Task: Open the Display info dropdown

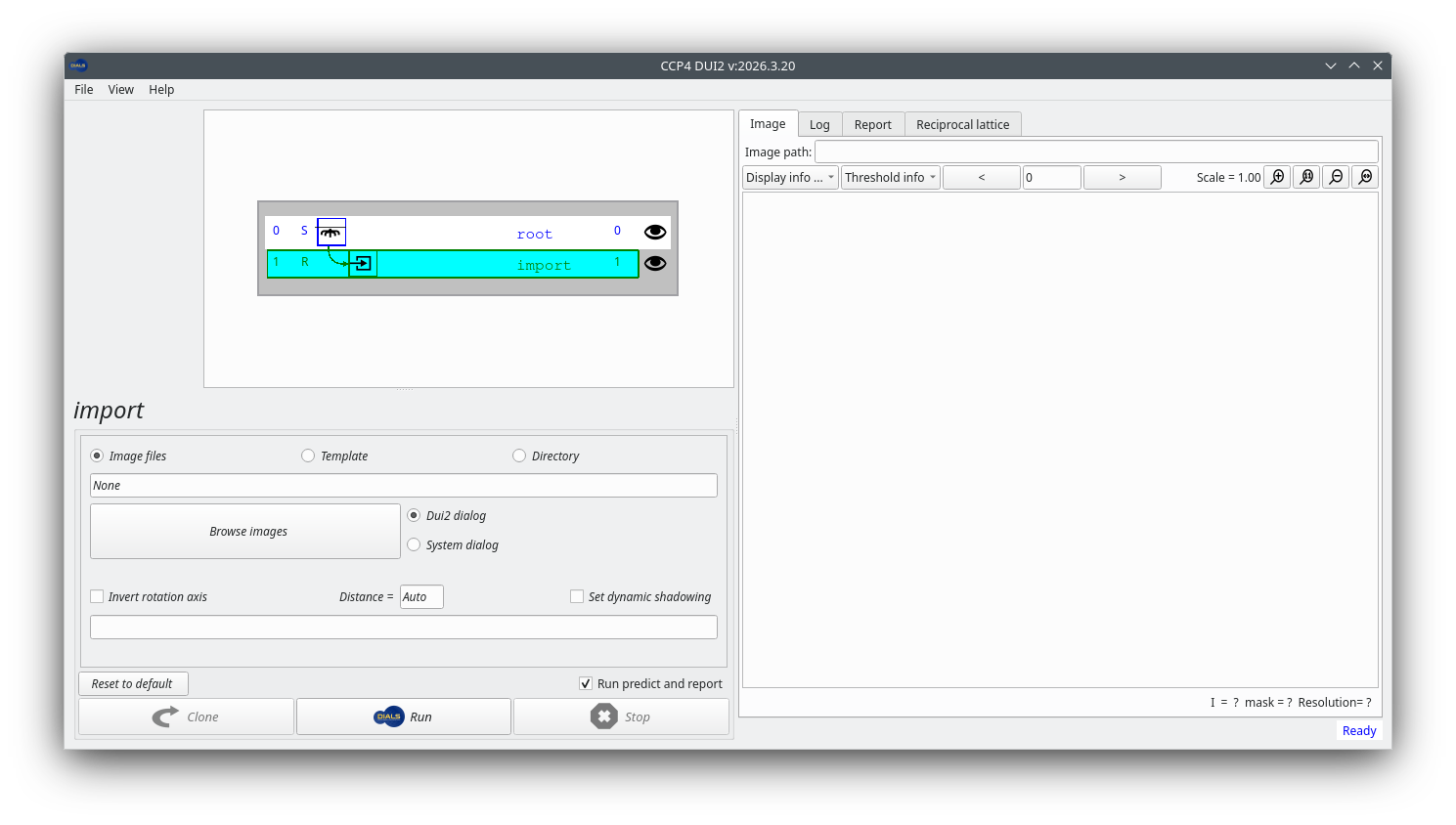Action: 790,177
